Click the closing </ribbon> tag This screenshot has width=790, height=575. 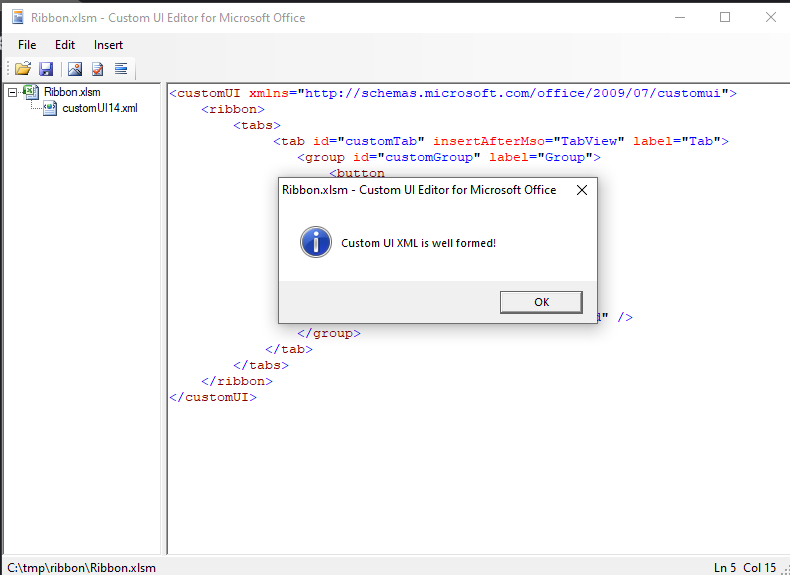[237, 381]
